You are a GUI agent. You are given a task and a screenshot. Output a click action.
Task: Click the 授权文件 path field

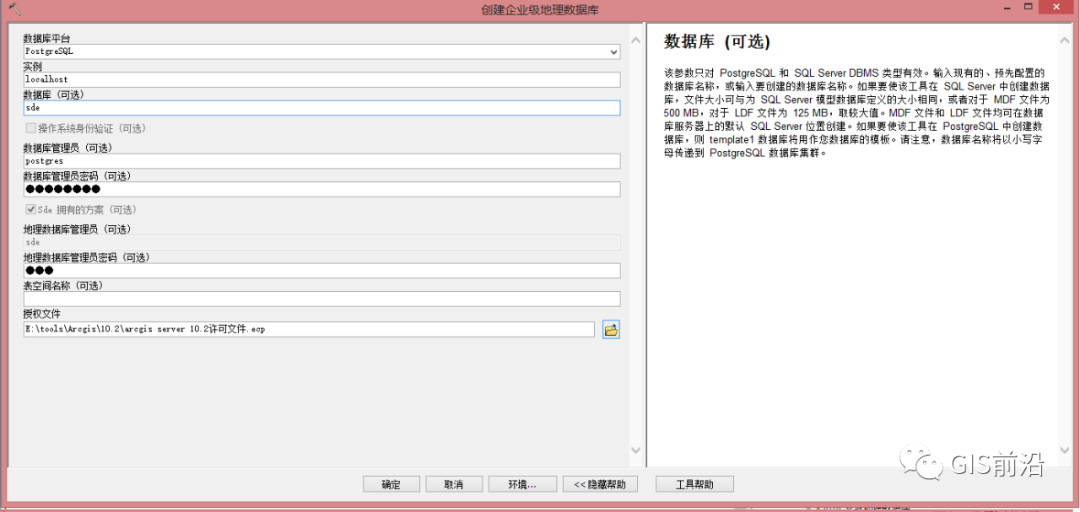[309, 329]
